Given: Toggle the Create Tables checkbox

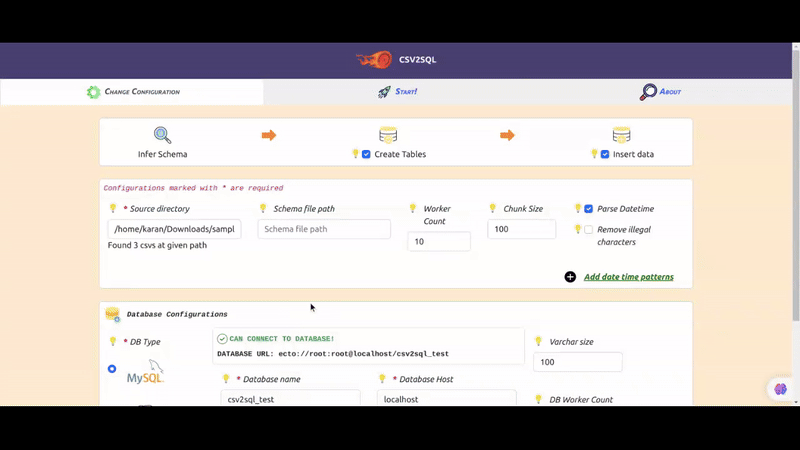Looking at the screenshot, I should click(366, 154).
